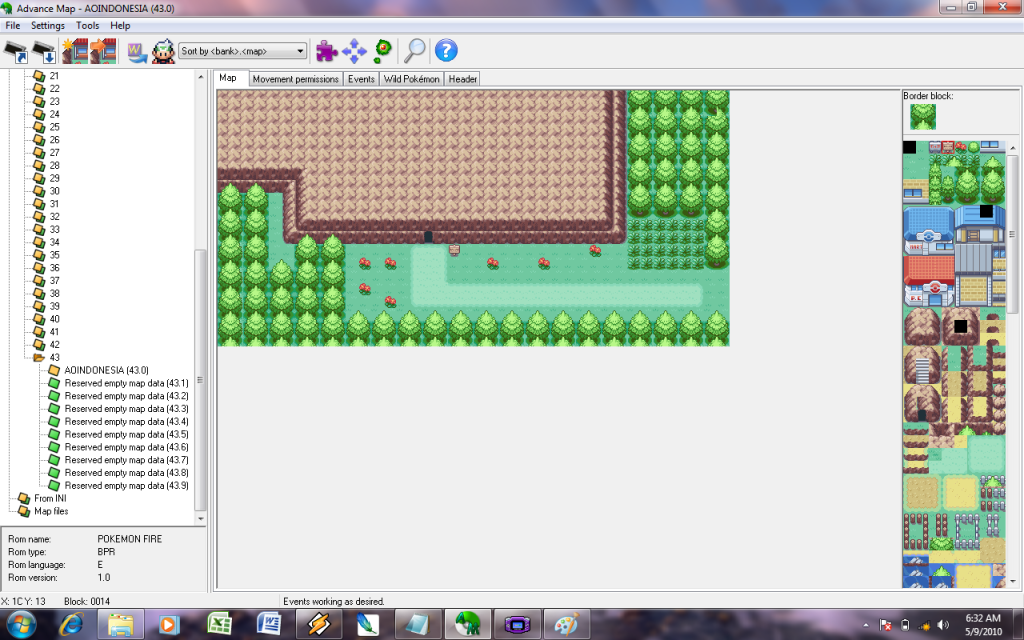Click the blue four-arrow move icon
This screenshot has width=1024, height=640.
354,51
